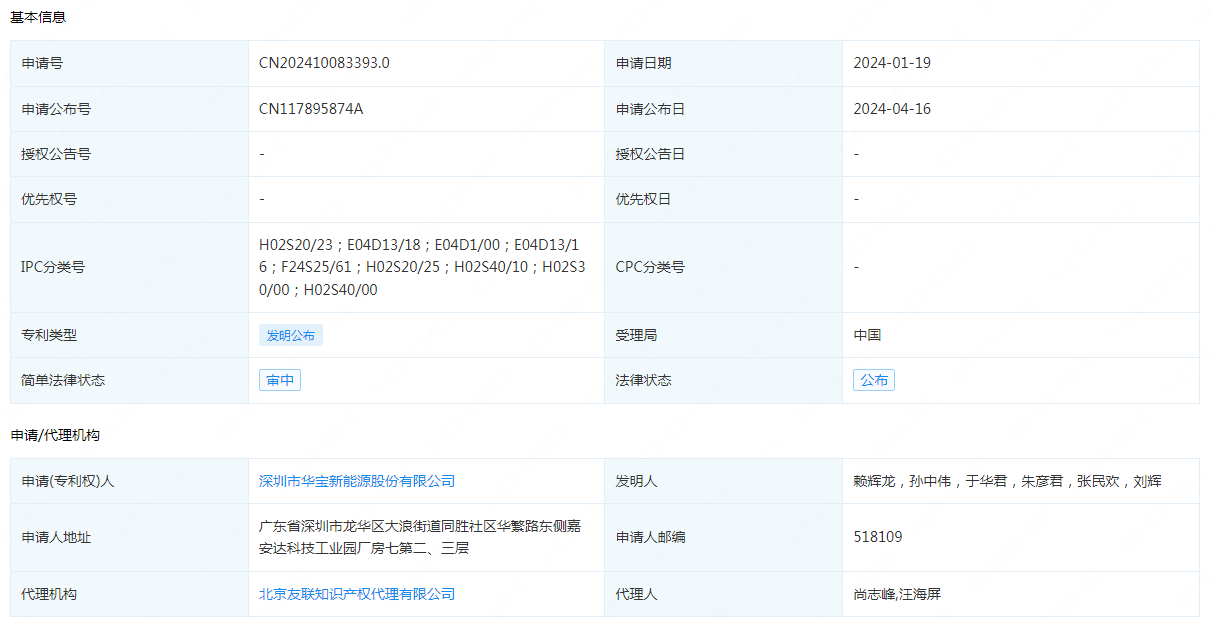Screen dimensions: 1211x624
Task: Click the 优先权日 label
Action: point(643,199)
